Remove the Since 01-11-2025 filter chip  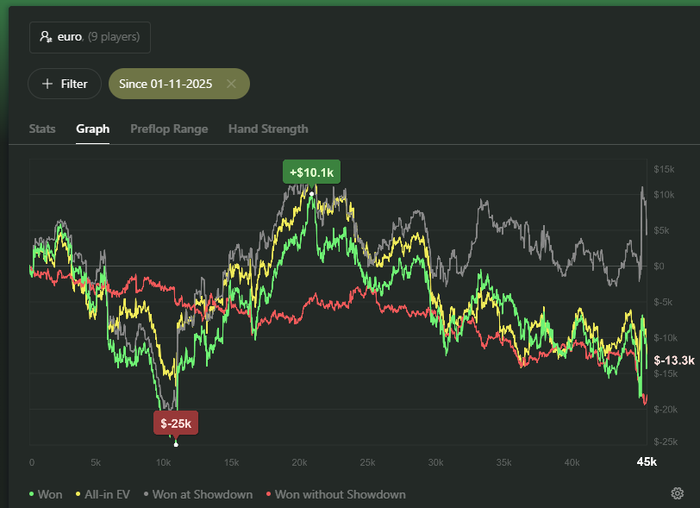pos(231,84)
